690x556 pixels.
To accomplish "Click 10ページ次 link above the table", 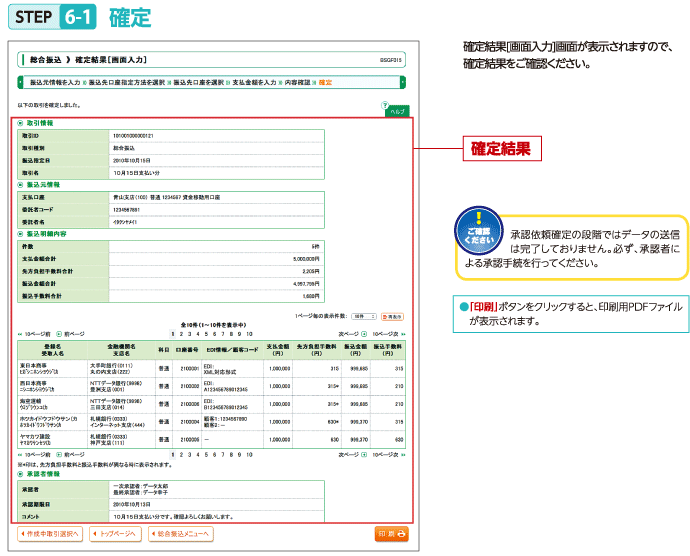I will [389, 334].
